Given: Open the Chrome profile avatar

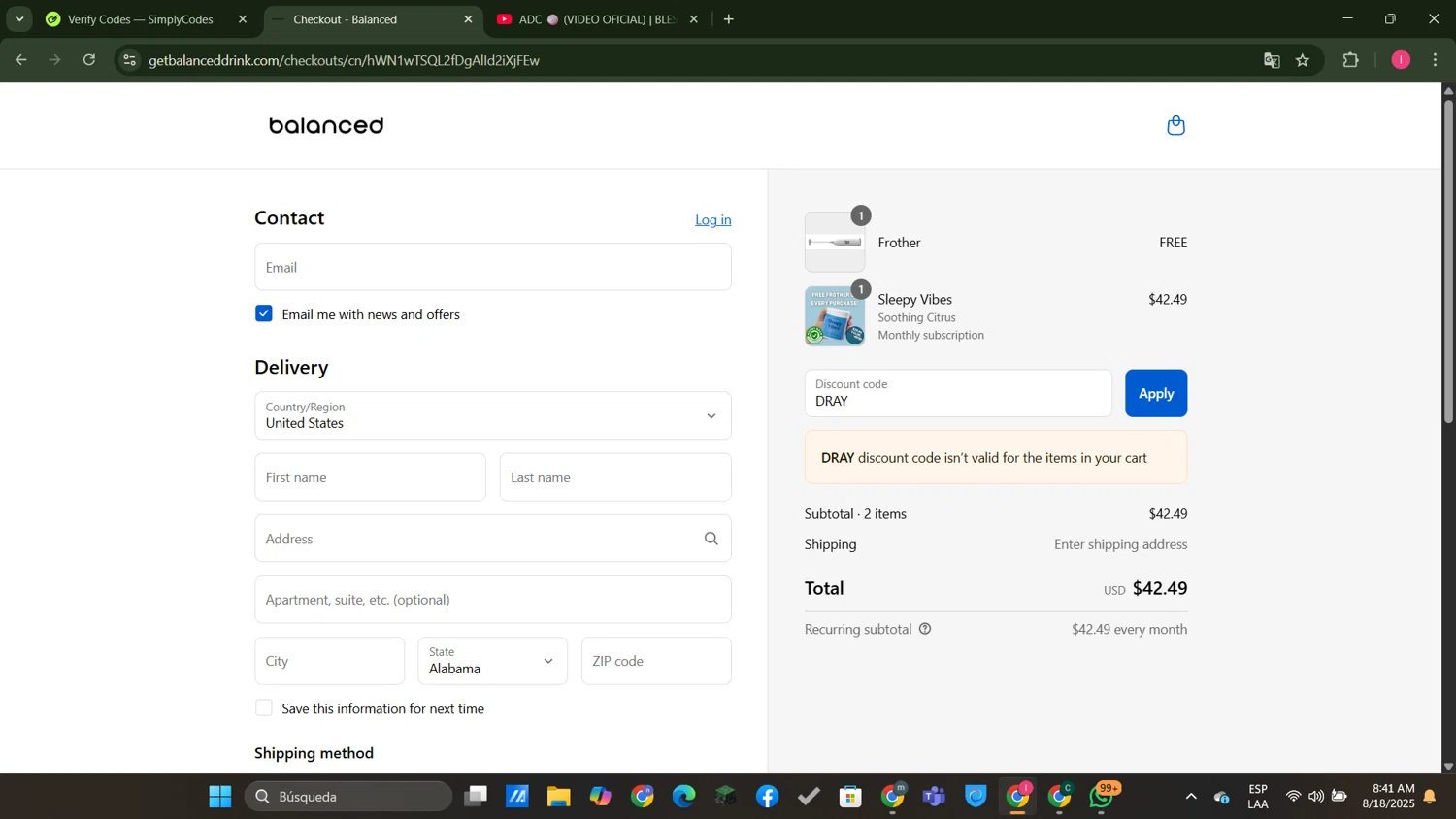Looking at the screenshot, I should (x=1401, y=60).
